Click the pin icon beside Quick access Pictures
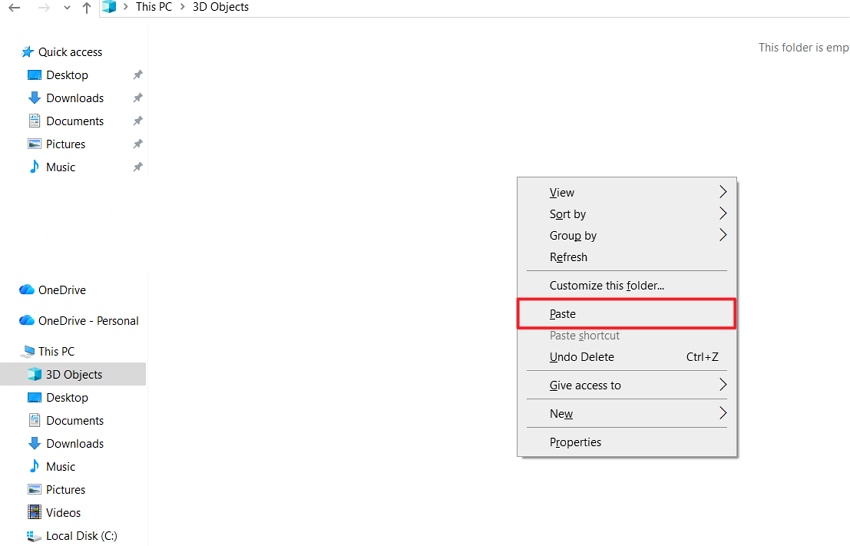The image size is (850, 546). coord(138,144)
